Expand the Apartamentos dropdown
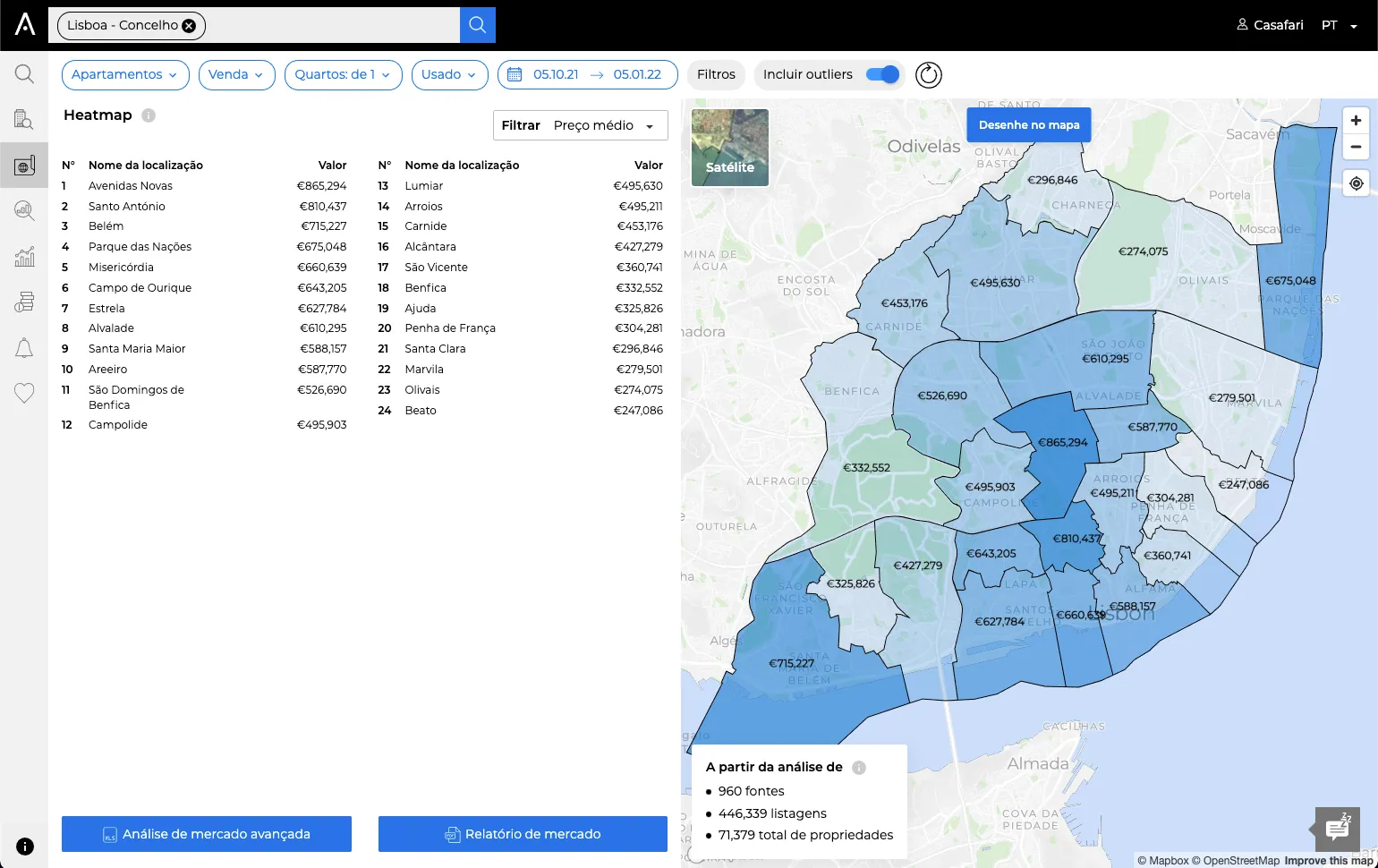Image resolution: width=1378 pixels, height=868 pixels. coord(125,75)
